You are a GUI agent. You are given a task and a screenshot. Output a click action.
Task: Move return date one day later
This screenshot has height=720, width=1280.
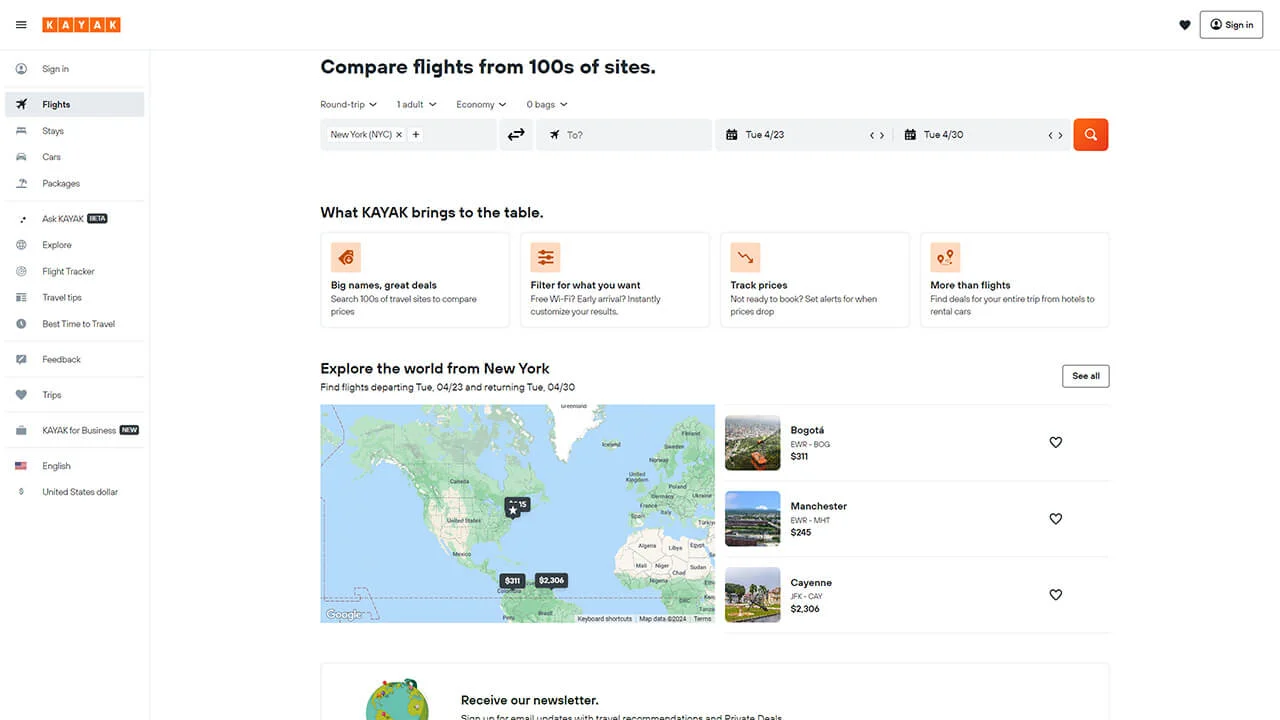point(1061,135)
